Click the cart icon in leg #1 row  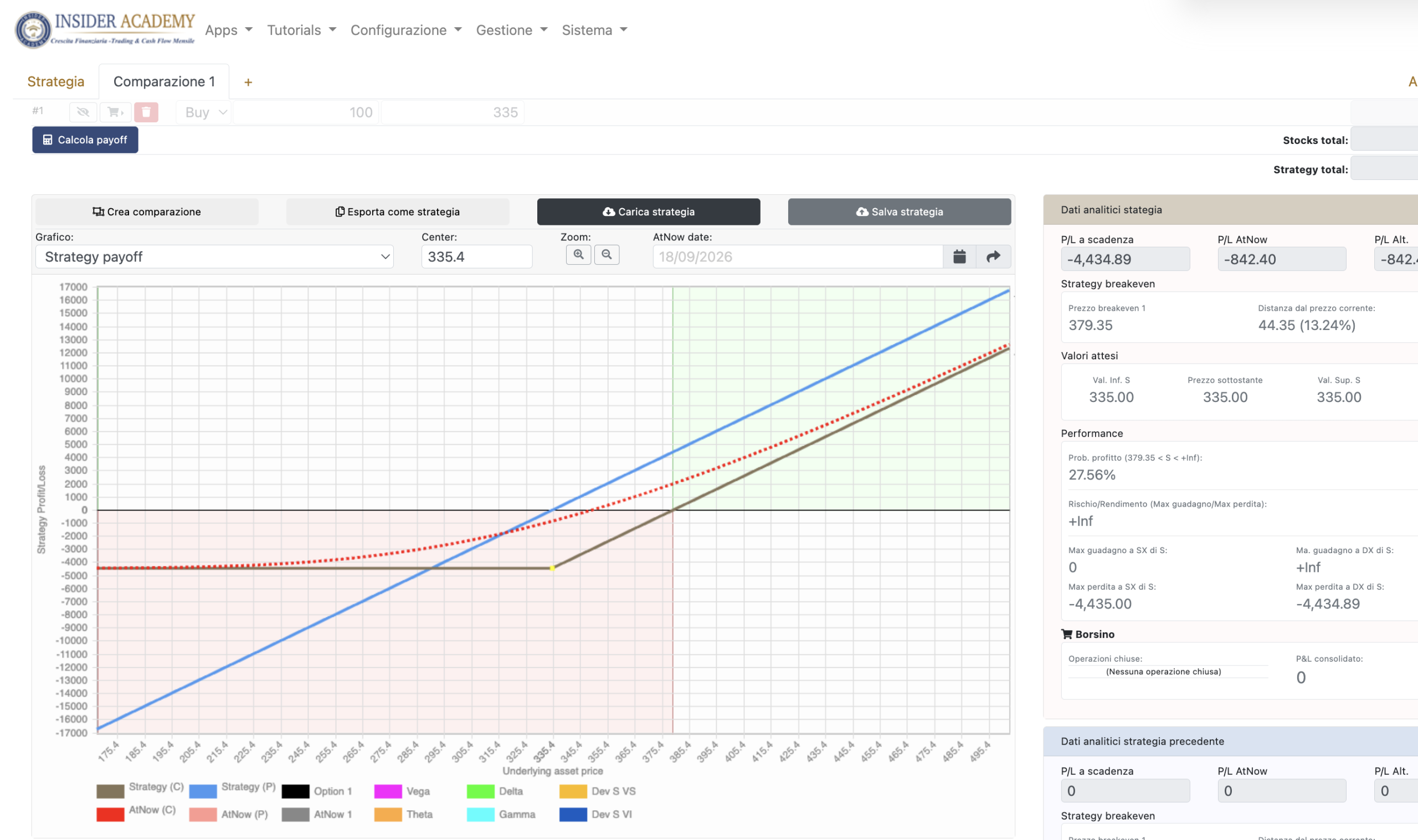pyautogui.click(x=115, y=112)
